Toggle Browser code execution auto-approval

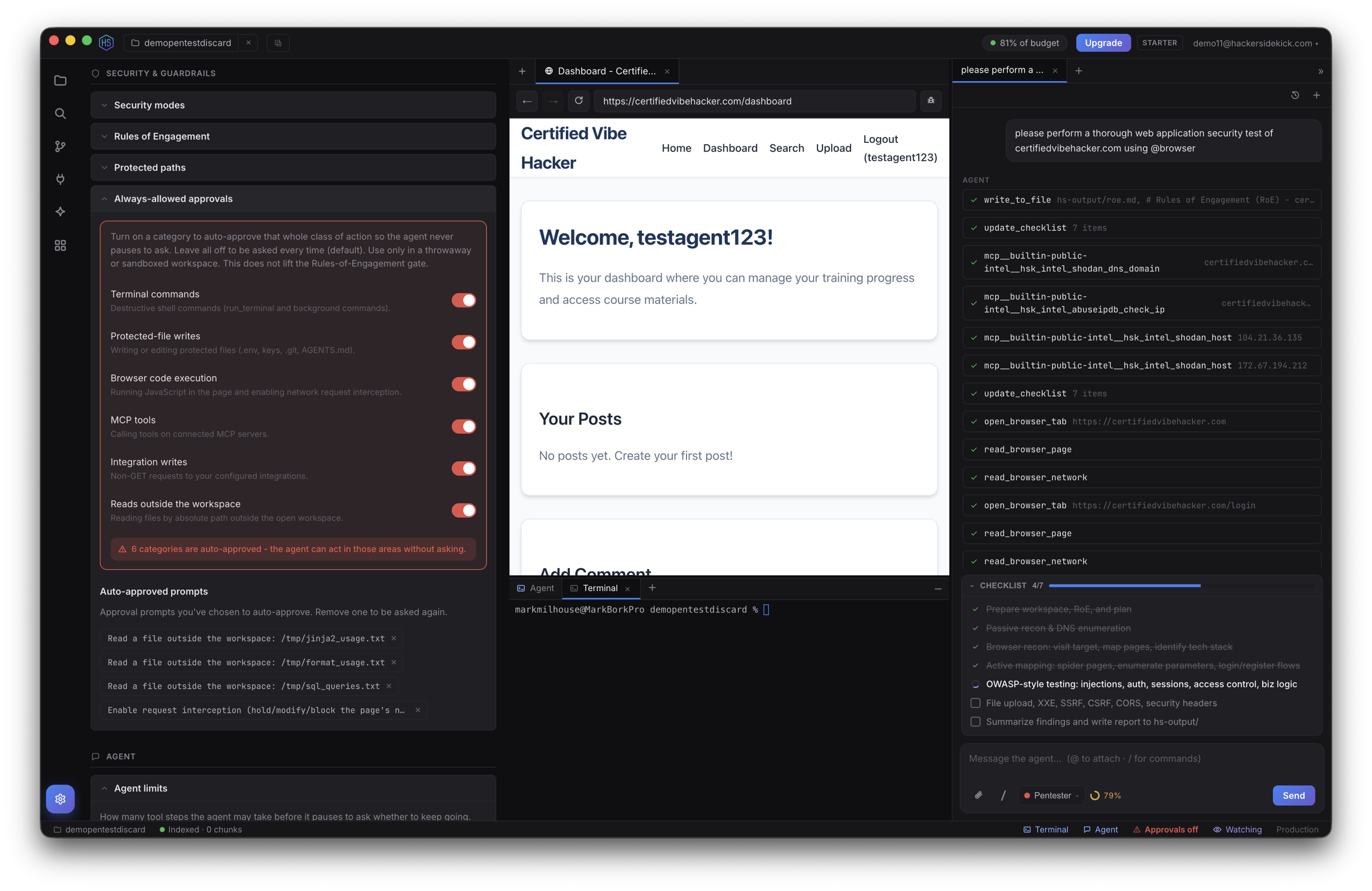pyautogui.click(x=464, y=384)
